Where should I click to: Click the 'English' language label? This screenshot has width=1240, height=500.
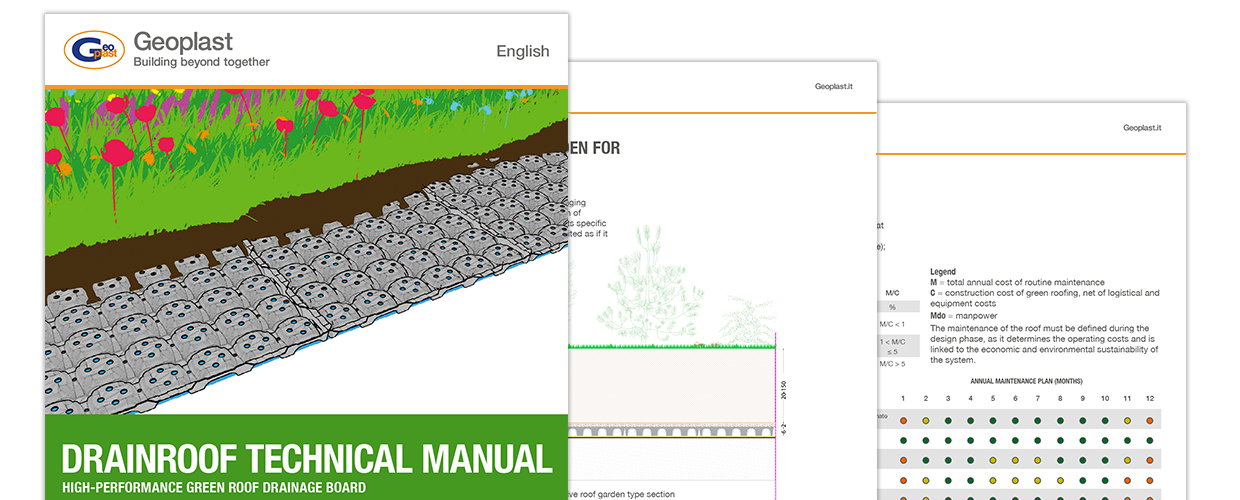[522, 51]
